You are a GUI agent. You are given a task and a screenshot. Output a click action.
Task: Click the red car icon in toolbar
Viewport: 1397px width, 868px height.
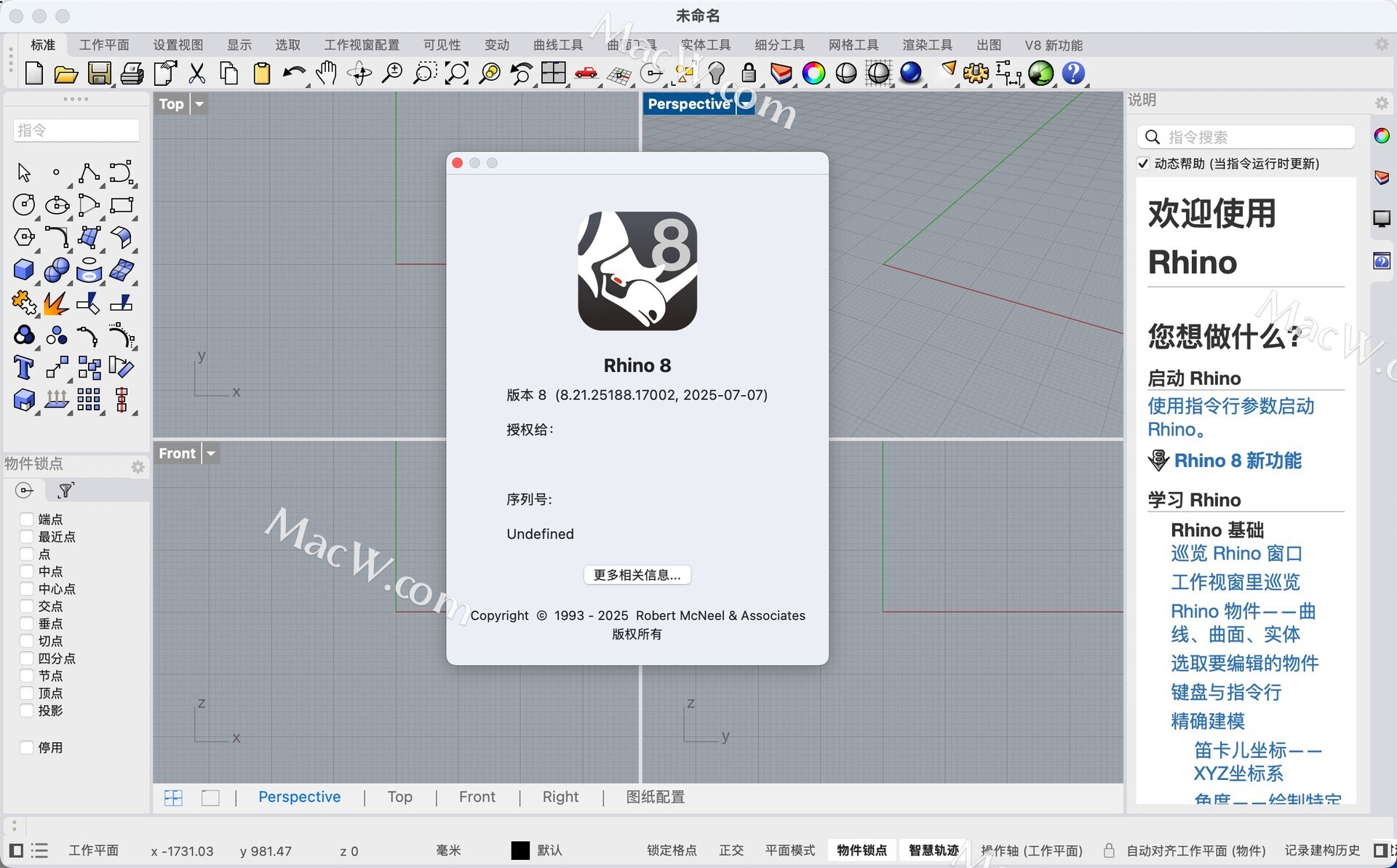(x=586, y=73)
